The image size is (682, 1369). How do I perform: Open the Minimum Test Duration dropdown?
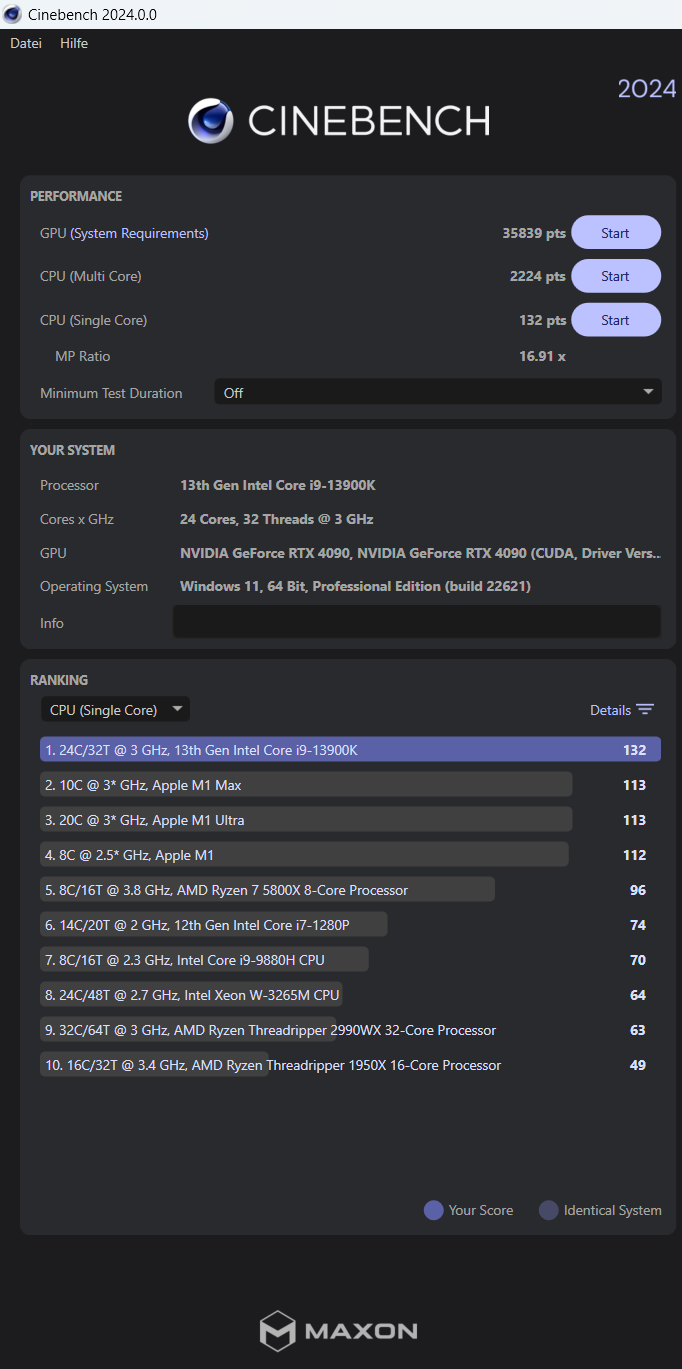[x=438, y=392]
